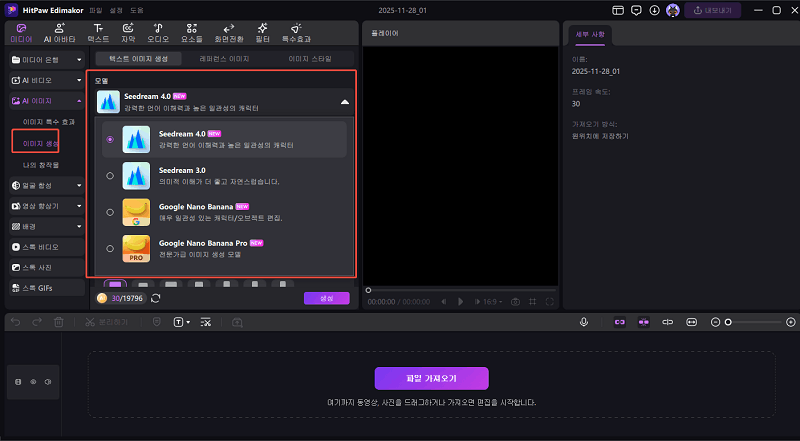Viewport: 800px width, 441px height.
Task: Select the Google Nano Banana radio option
Action: [110, 212]
